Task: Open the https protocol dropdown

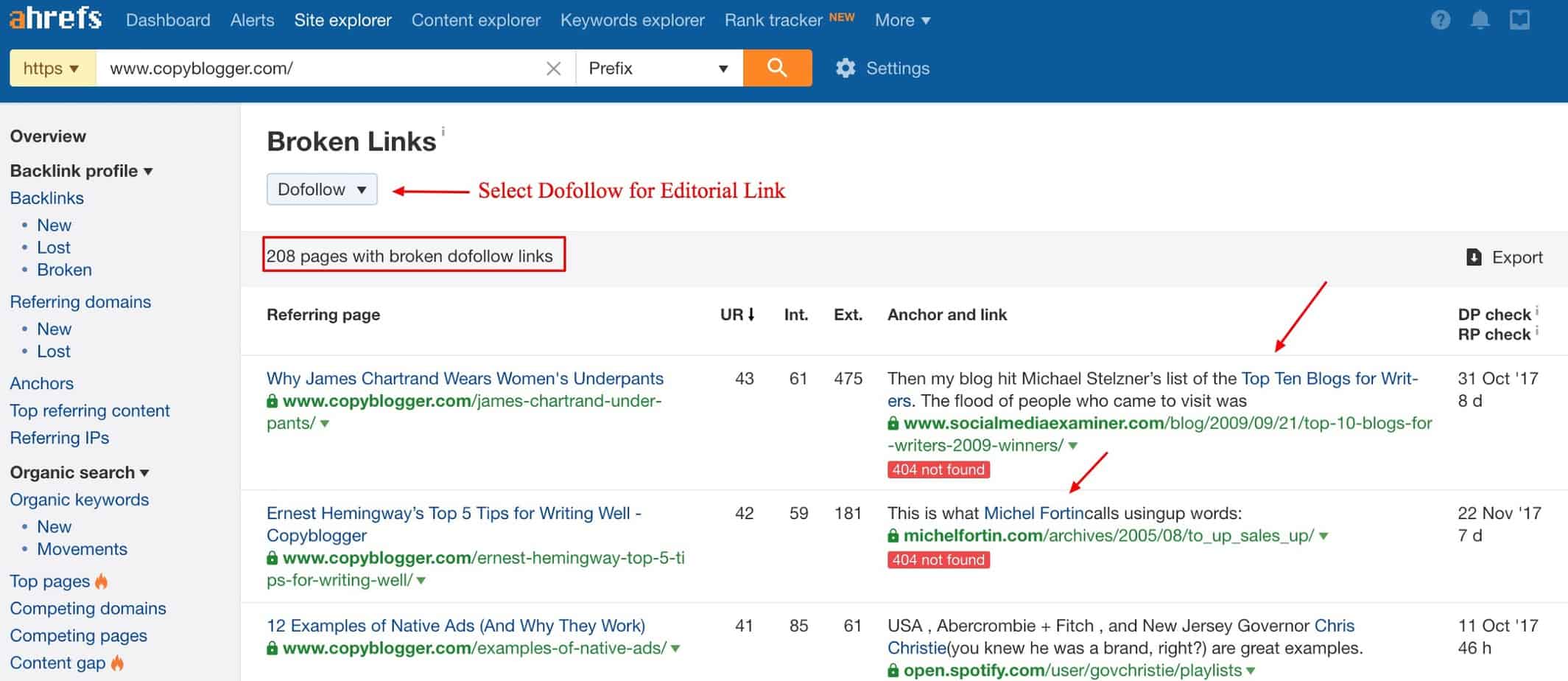Action: (52, 69)
